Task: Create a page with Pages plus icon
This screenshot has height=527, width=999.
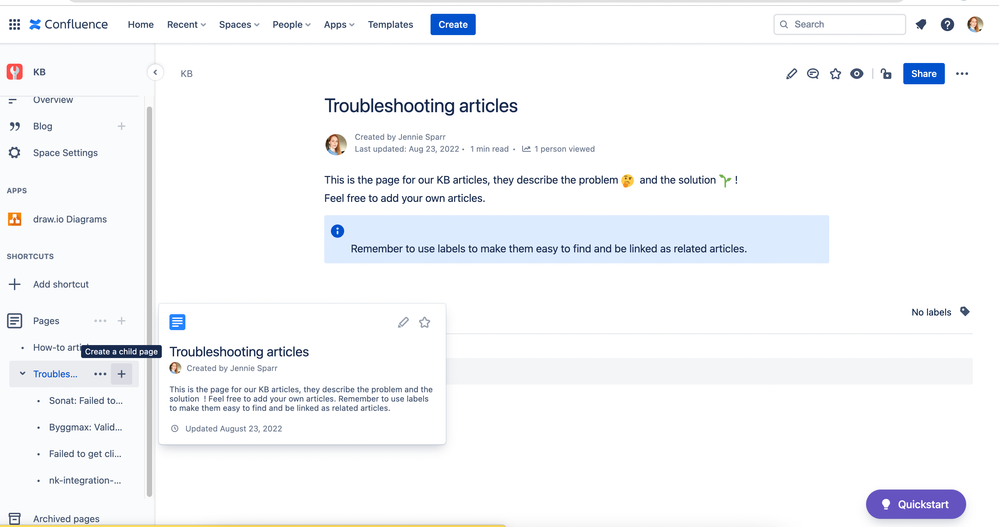Action: pyautogui.click(x=121, y=321)
